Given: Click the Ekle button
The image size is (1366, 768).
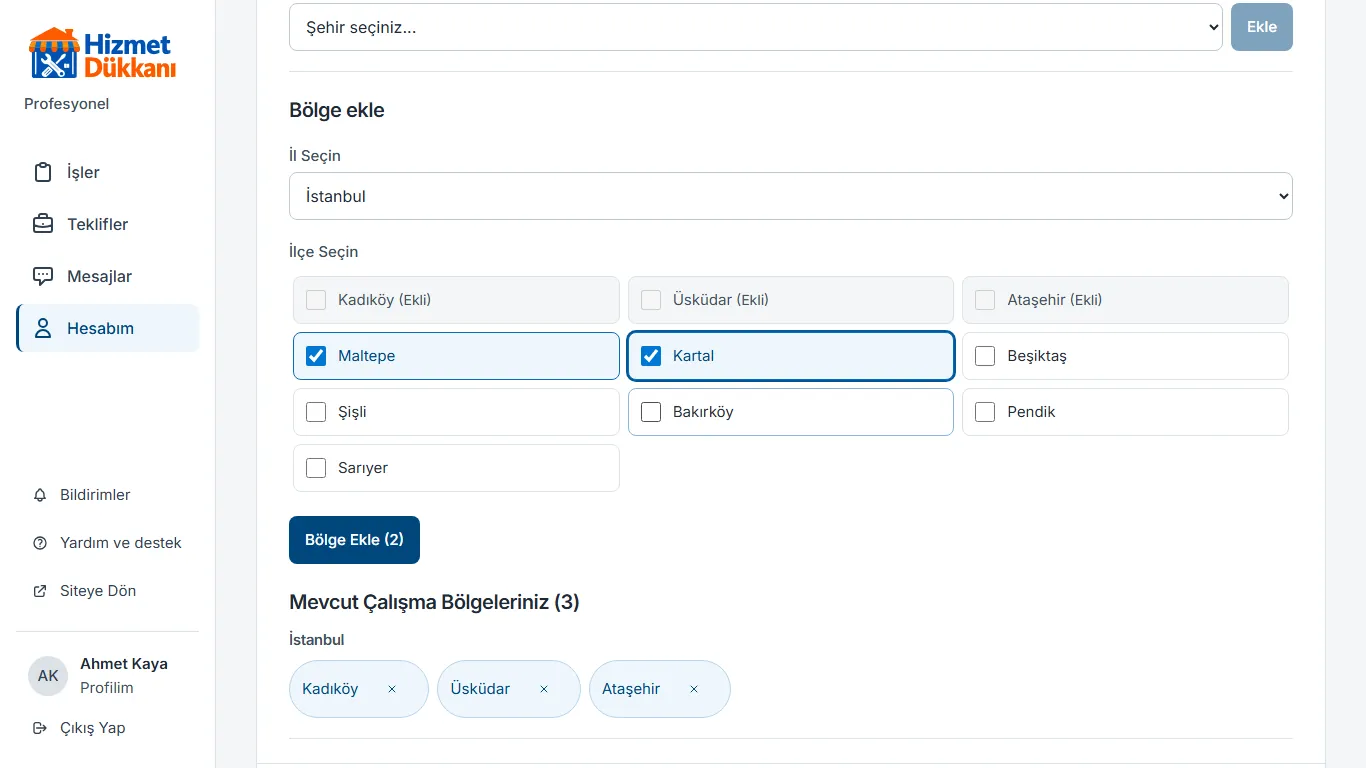Looking at the screenshot, I should [1262, 27].
